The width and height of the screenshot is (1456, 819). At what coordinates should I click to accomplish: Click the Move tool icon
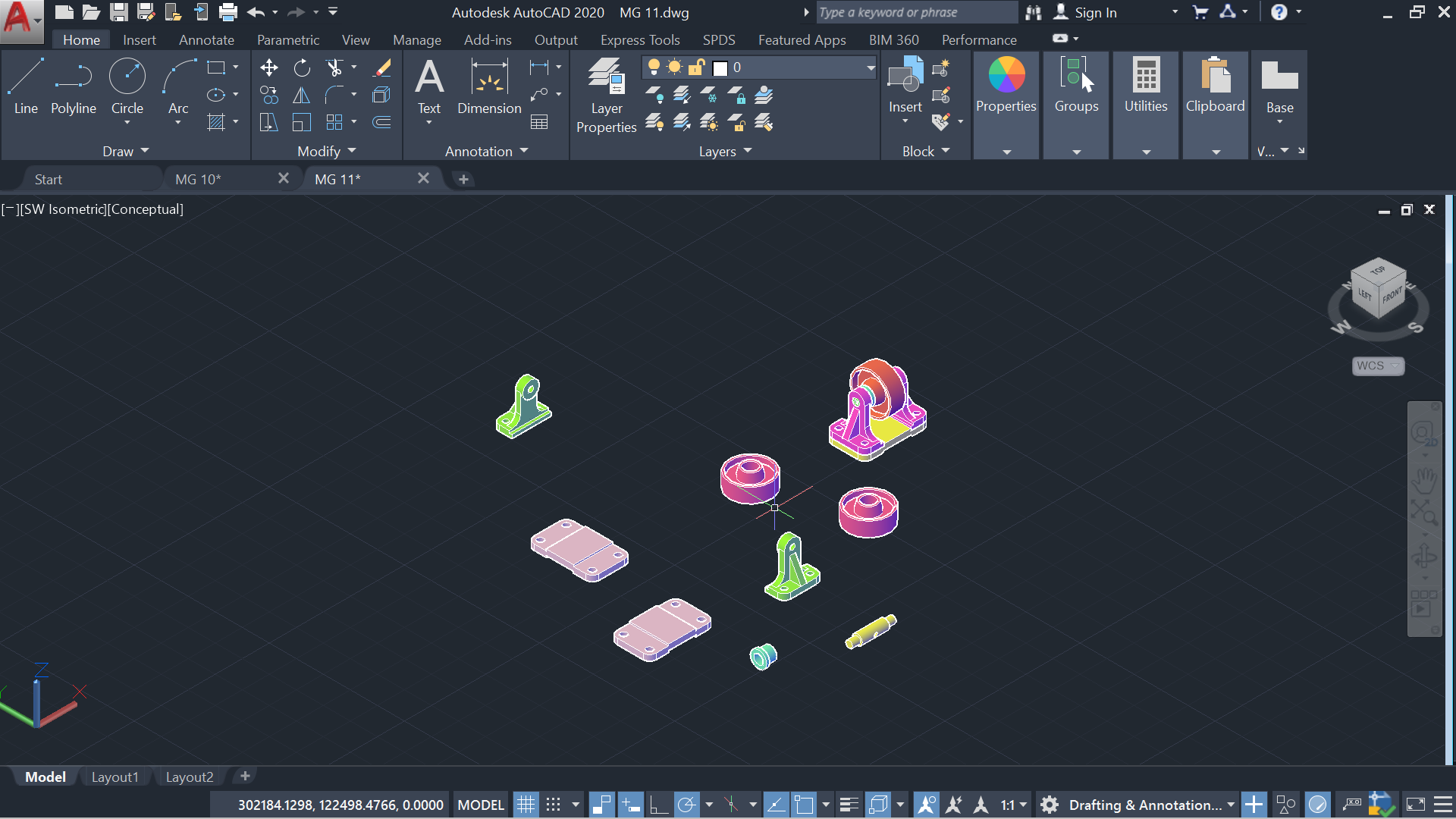click(x=268, y=68)
